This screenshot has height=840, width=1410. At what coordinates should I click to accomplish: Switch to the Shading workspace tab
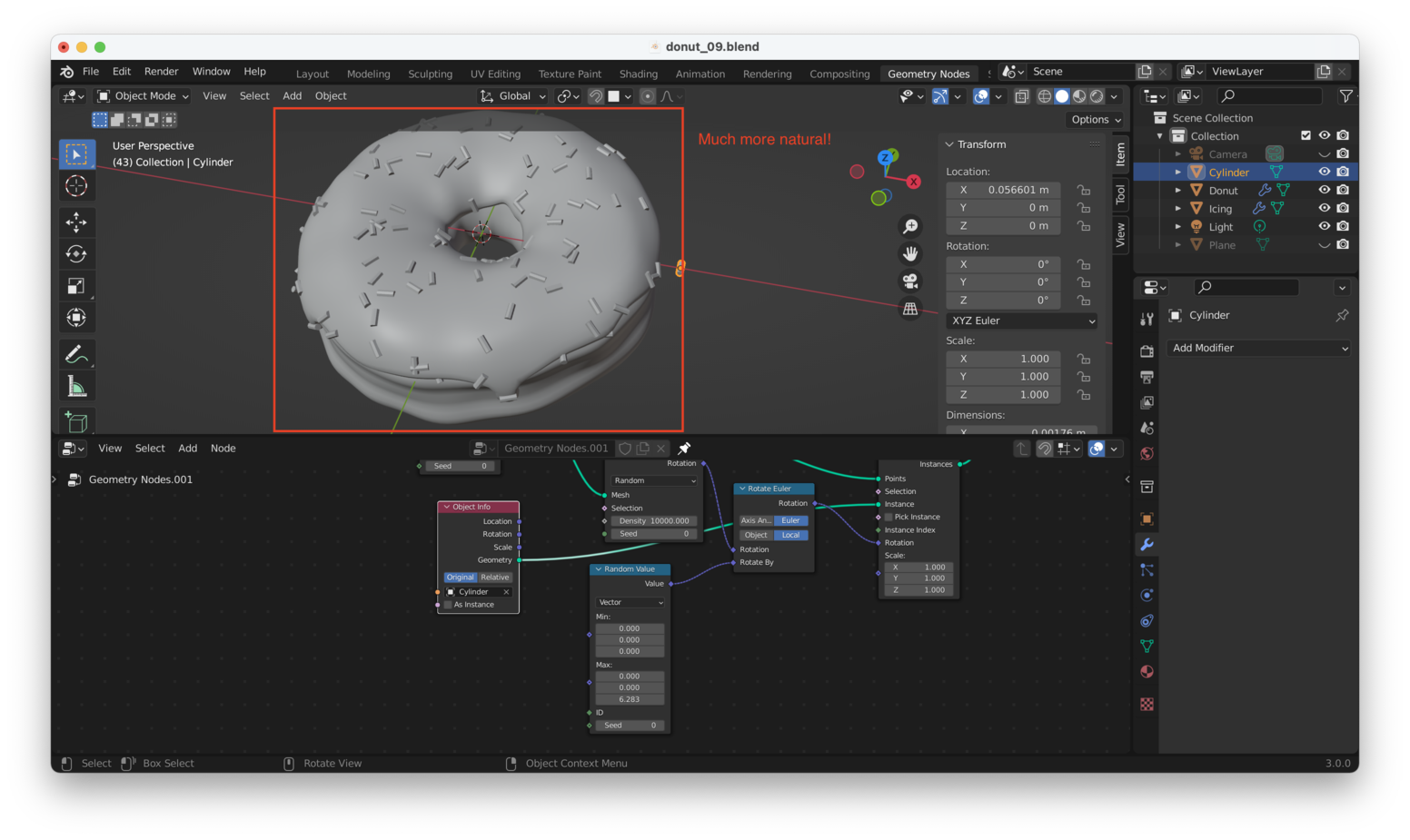tap(638, 74)
